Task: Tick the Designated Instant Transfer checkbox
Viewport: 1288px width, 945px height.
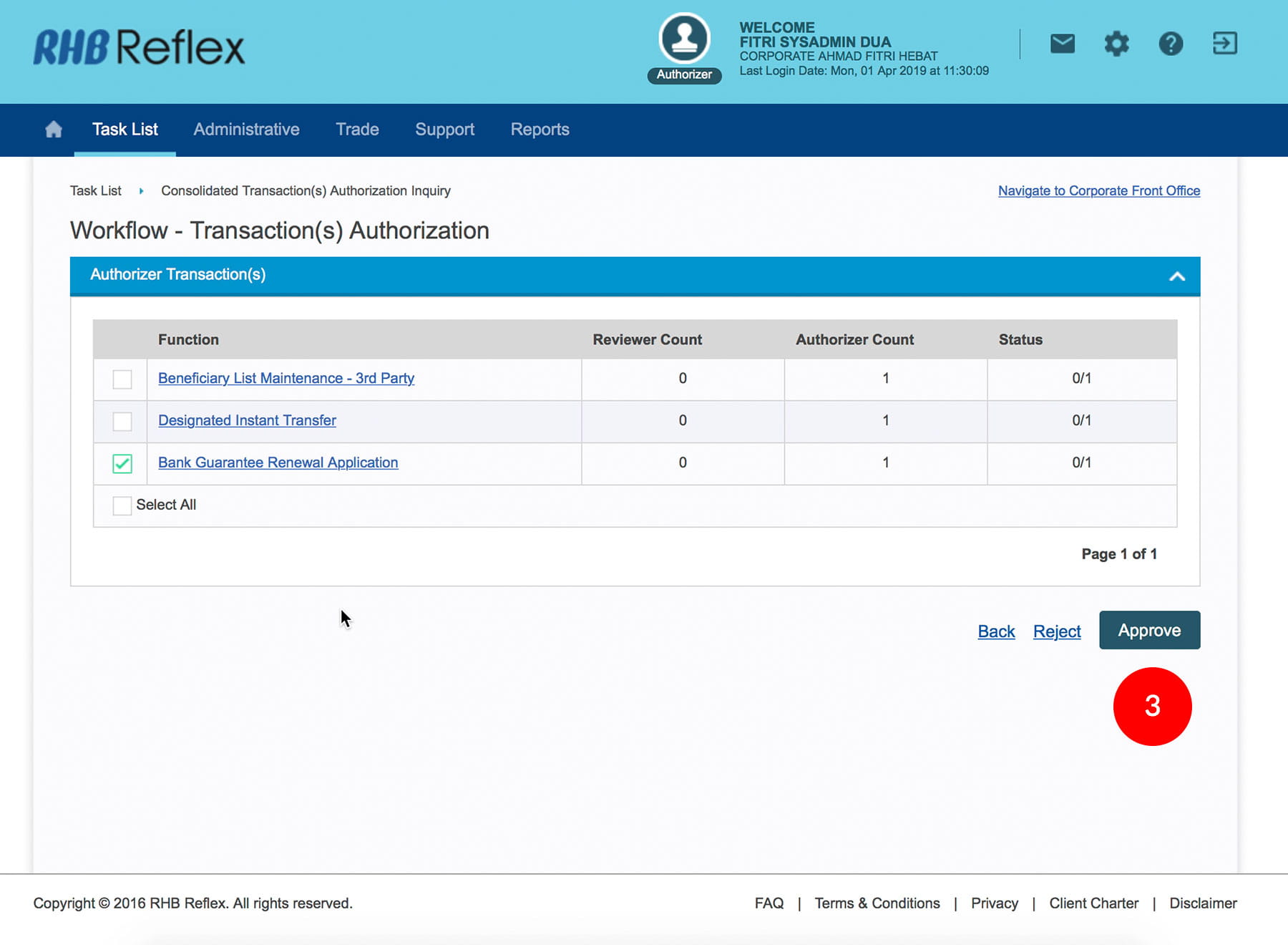Action: coord(122,421)
